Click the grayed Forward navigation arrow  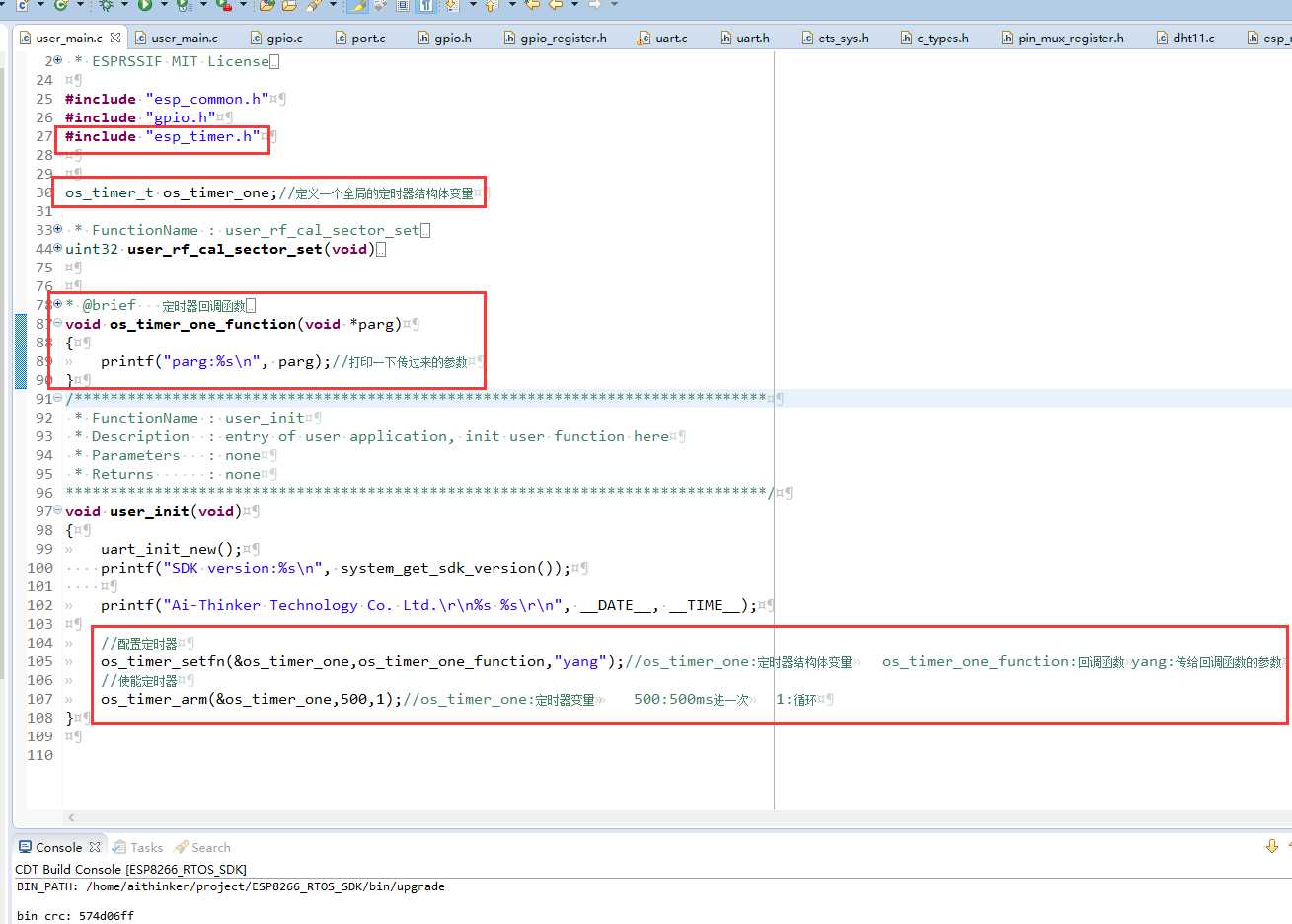coord(595,5)
